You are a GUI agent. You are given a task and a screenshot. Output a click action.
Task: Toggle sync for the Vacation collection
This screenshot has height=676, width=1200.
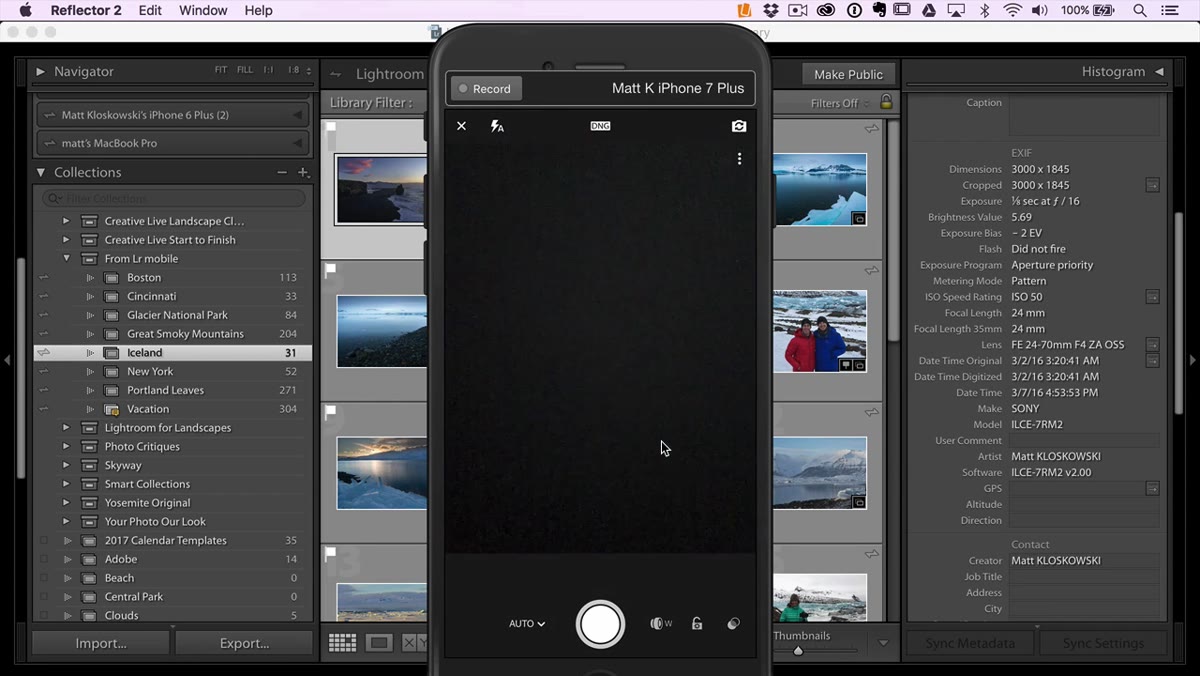(x=43, y=409)
